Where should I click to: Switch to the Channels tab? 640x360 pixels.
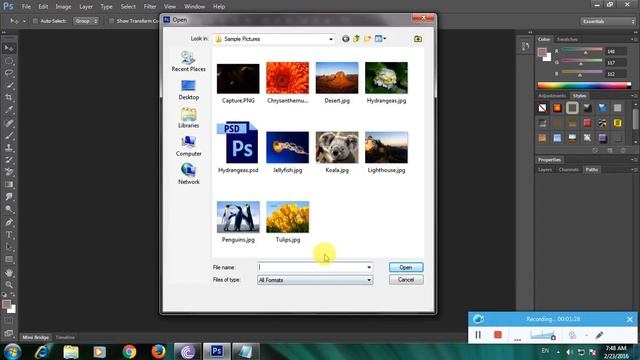click(569, 169)
